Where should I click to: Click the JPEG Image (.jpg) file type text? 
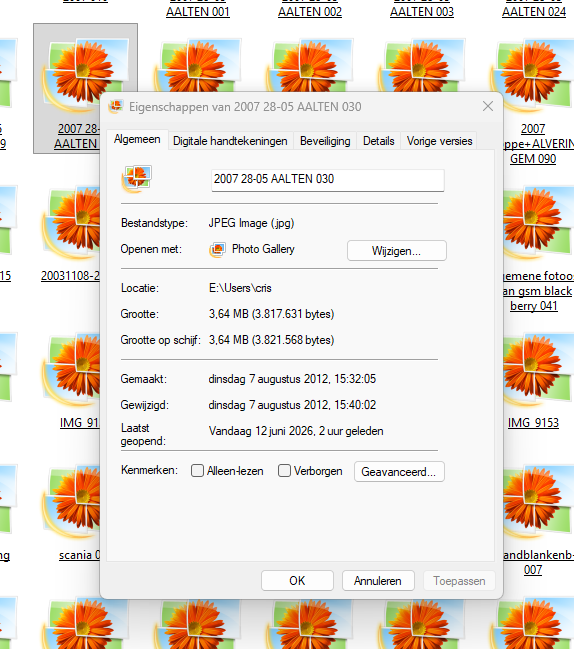(252, 223)
